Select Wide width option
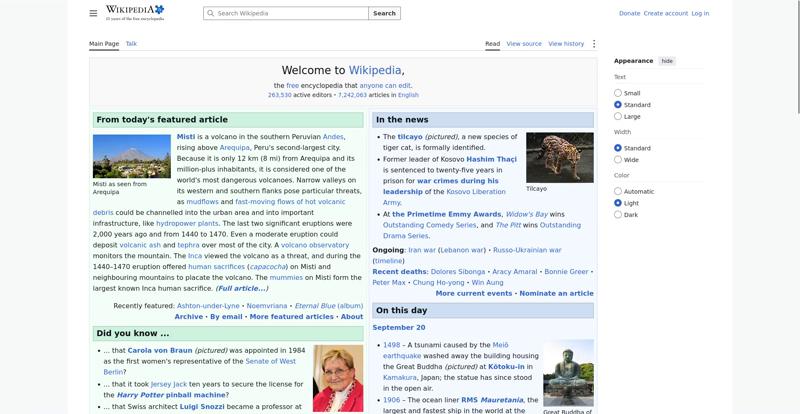This screenshot has width=800, height=414. coord(618,160)
